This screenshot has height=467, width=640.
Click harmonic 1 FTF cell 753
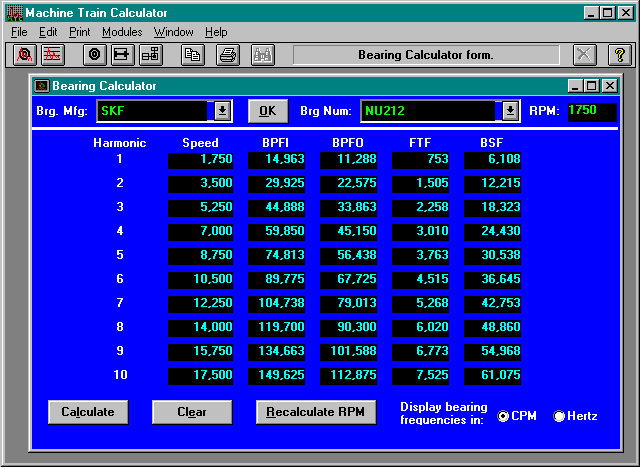pyautogui.click(x=420, y=160)
